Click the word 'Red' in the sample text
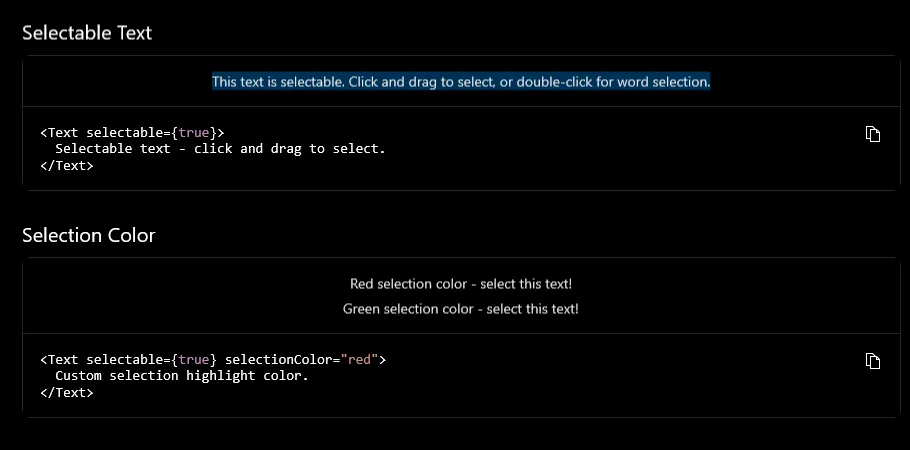Screen dimensions: 910x450 [x=362, y=284]
